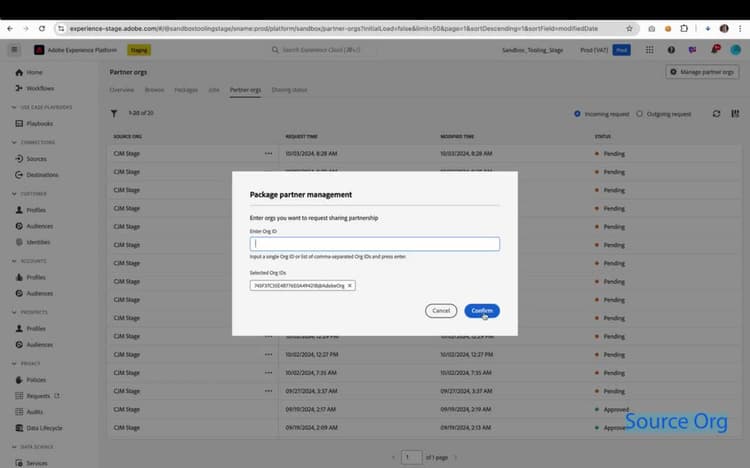Screen dimensions: 750x468
Task: Collapse the Prospects section
Action: pos(13,312)
